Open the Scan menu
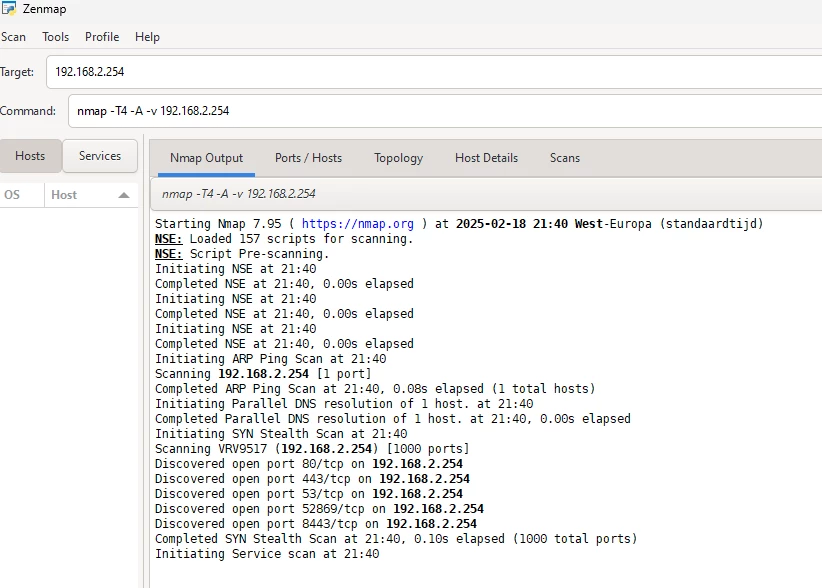 coord(13,37)
